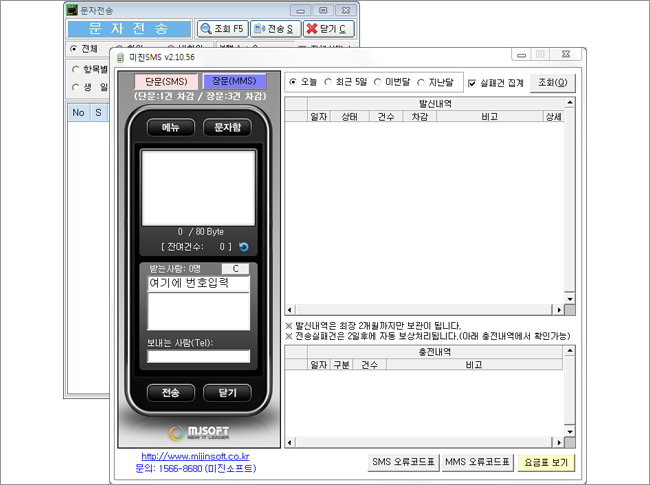Click the 구분 column header in 충전내역
Screen dimensions: 650x485
(342, 365)
